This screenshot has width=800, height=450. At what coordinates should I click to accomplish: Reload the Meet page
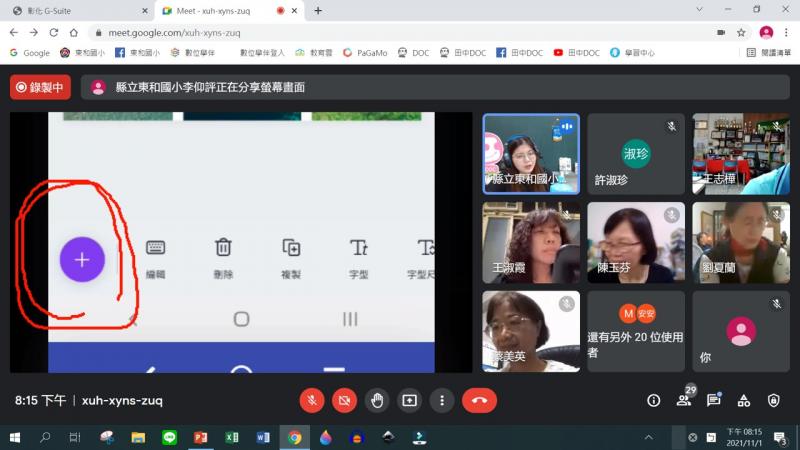click(54, 33)
